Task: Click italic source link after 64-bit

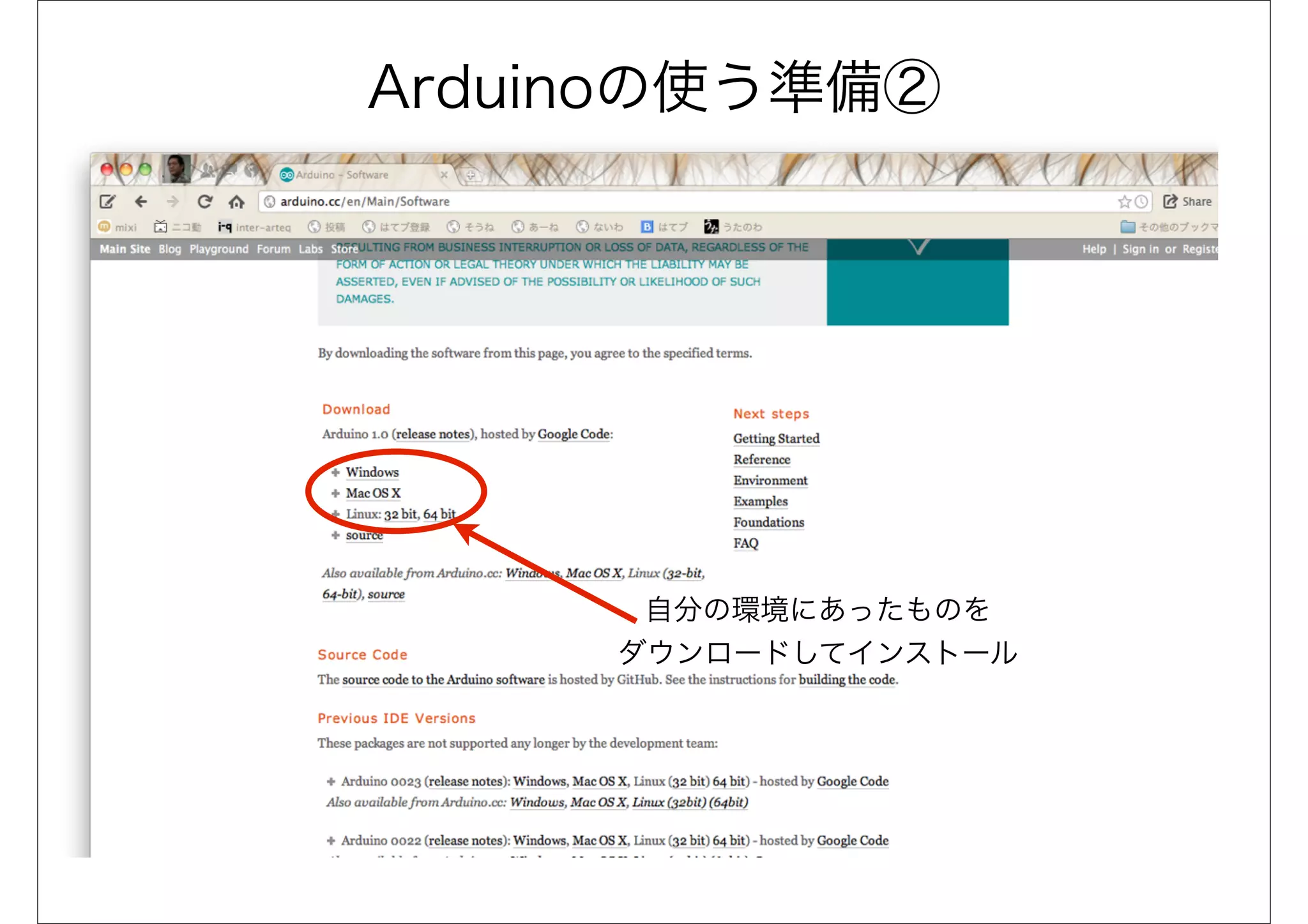Action: tap(386, 594)
